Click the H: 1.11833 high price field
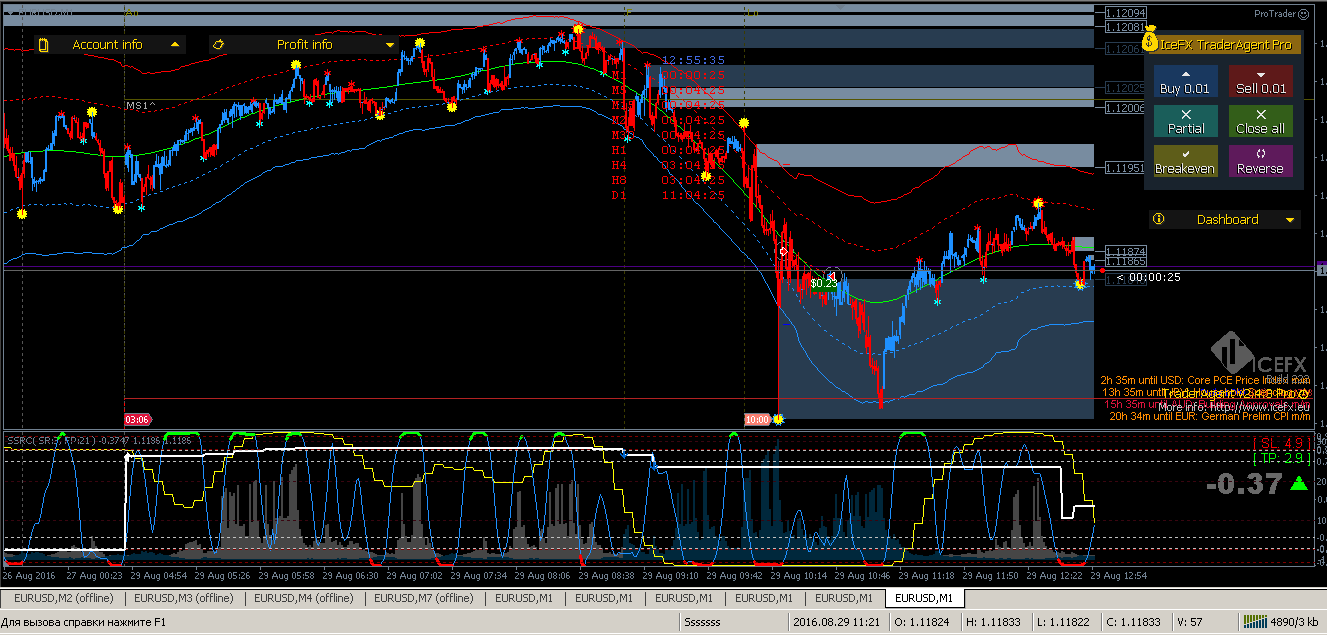 coord(994,621)
